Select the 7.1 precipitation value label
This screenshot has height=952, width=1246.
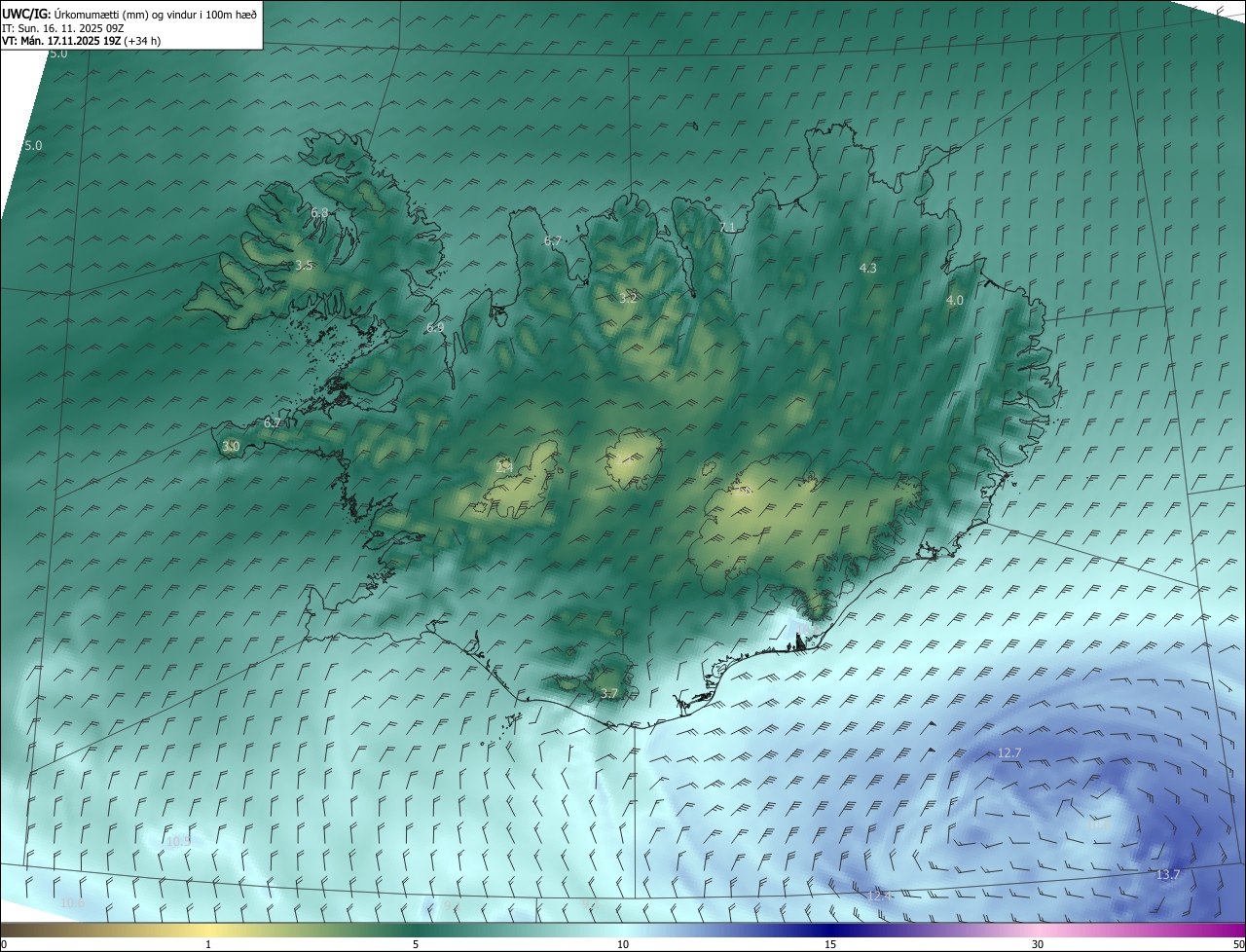point(727,227)
